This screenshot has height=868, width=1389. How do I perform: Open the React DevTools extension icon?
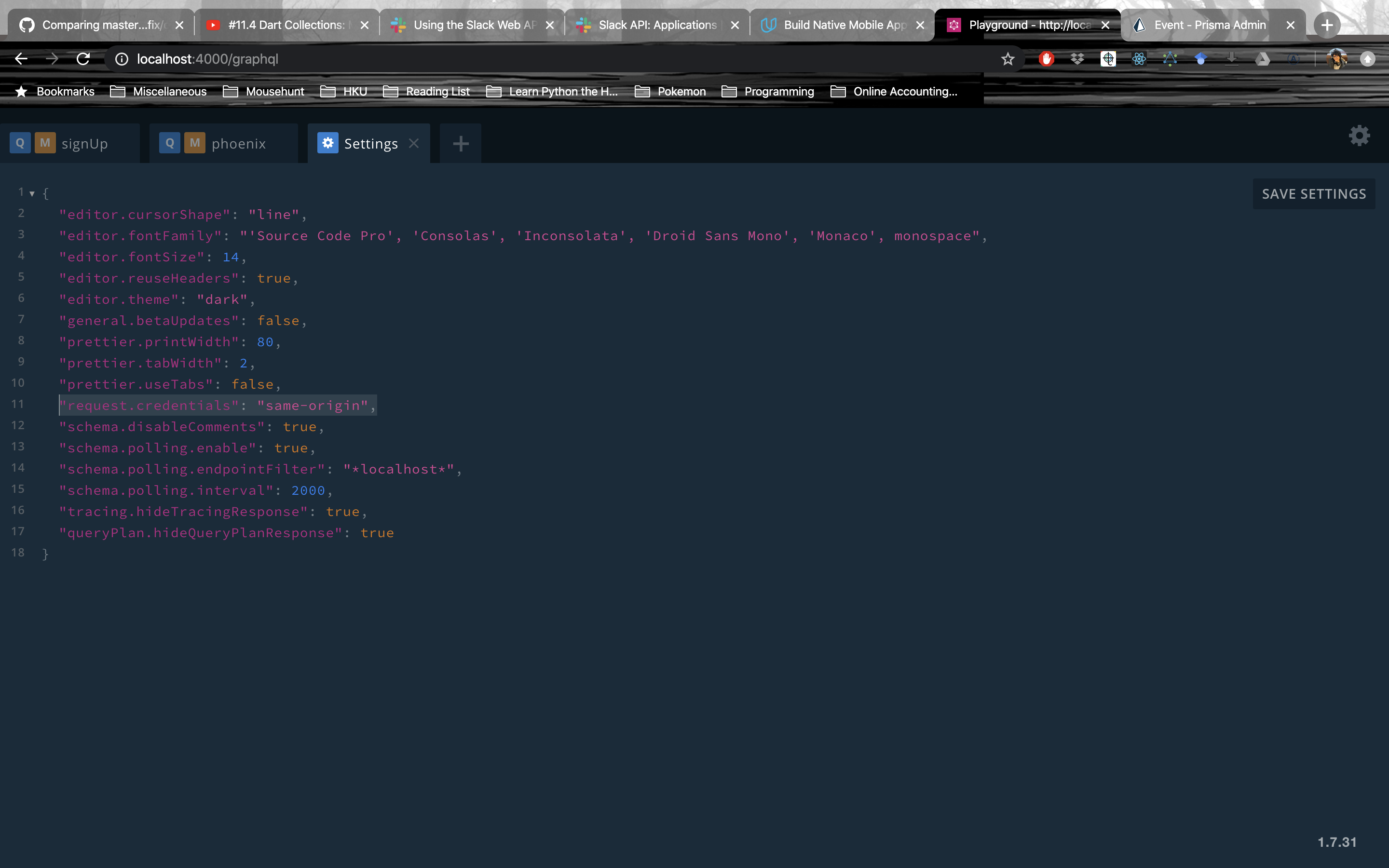pos(1139,58)
